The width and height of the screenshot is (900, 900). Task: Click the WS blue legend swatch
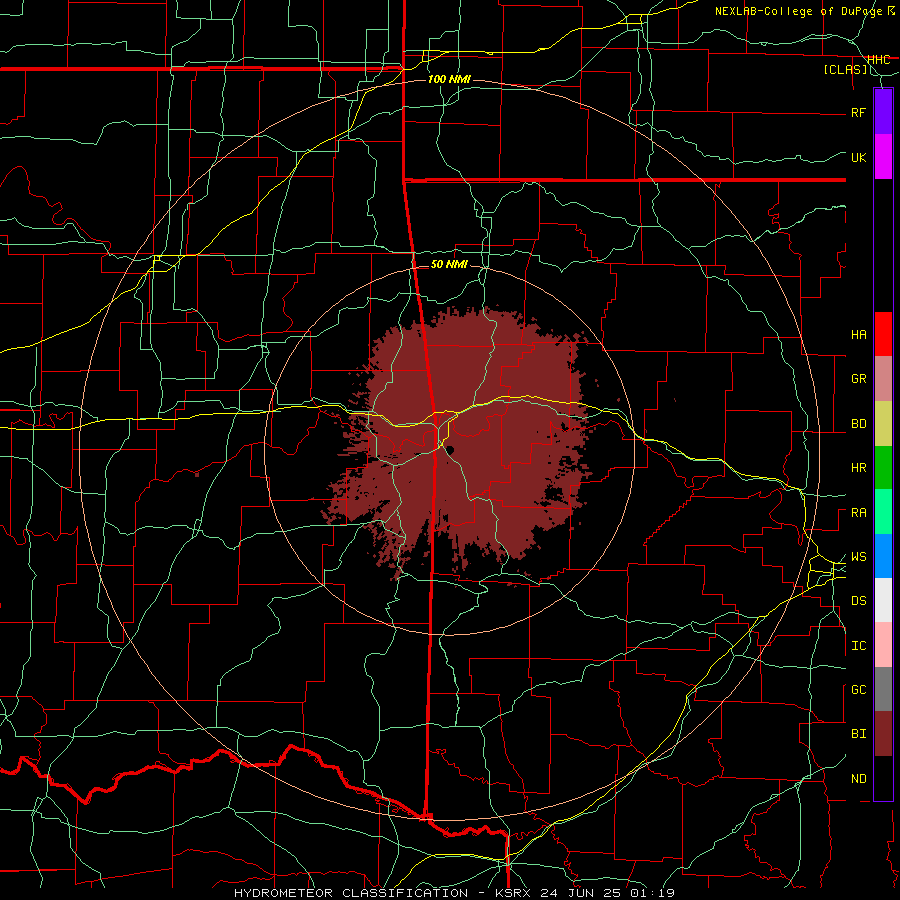pyautogui.click(x=883, y=556)
